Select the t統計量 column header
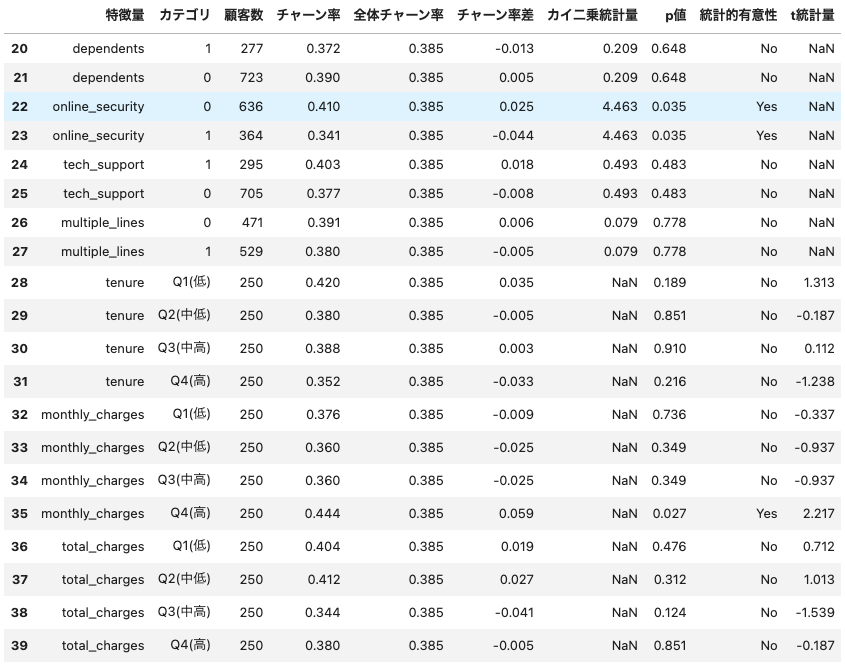Viewport: 845px width, 666px height. (812, 15)
